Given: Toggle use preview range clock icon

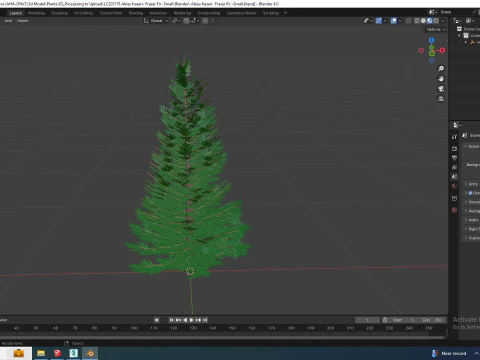Looking at the screenshot, I should [385, 320].
